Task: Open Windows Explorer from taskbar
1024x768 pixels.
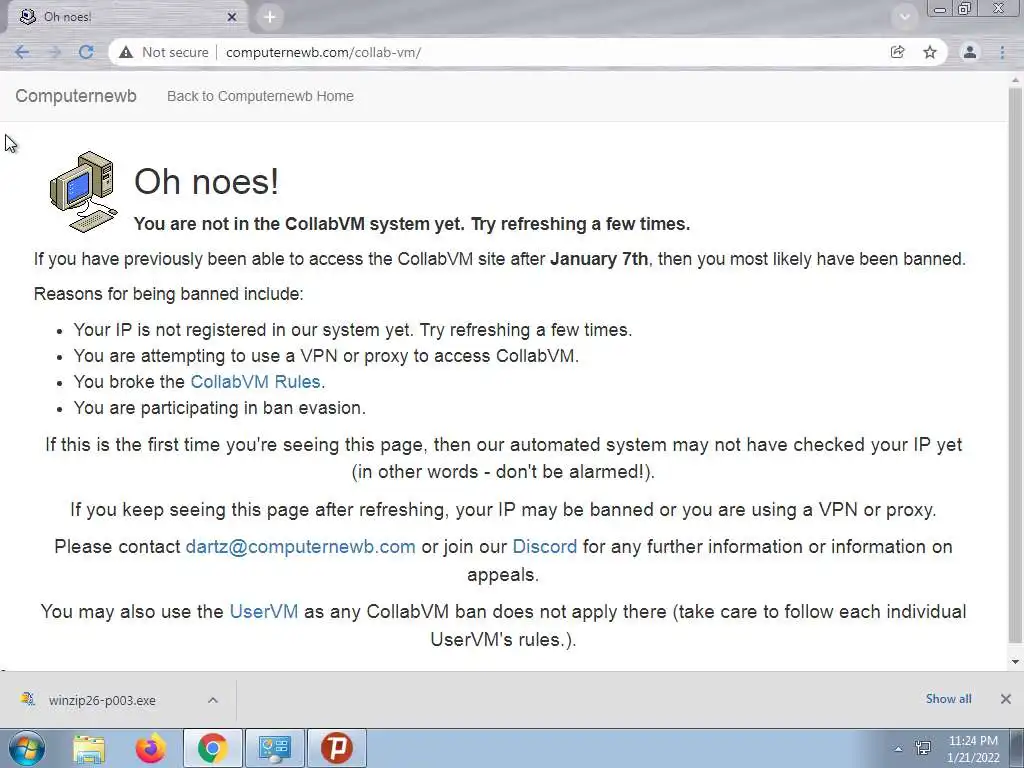Action: click(89, 748)
